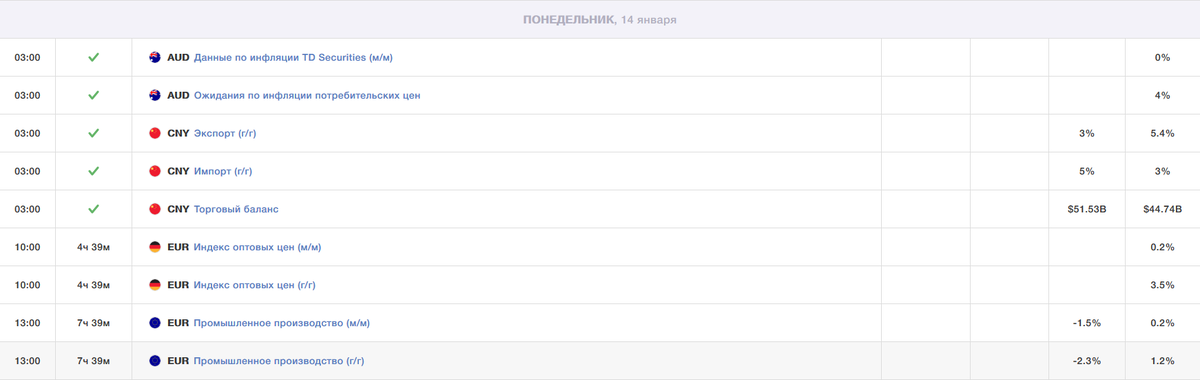Open Промышленное производство (г/г) event
The width and height of the screenshot is (1200, 380).
tap(279, 362)
